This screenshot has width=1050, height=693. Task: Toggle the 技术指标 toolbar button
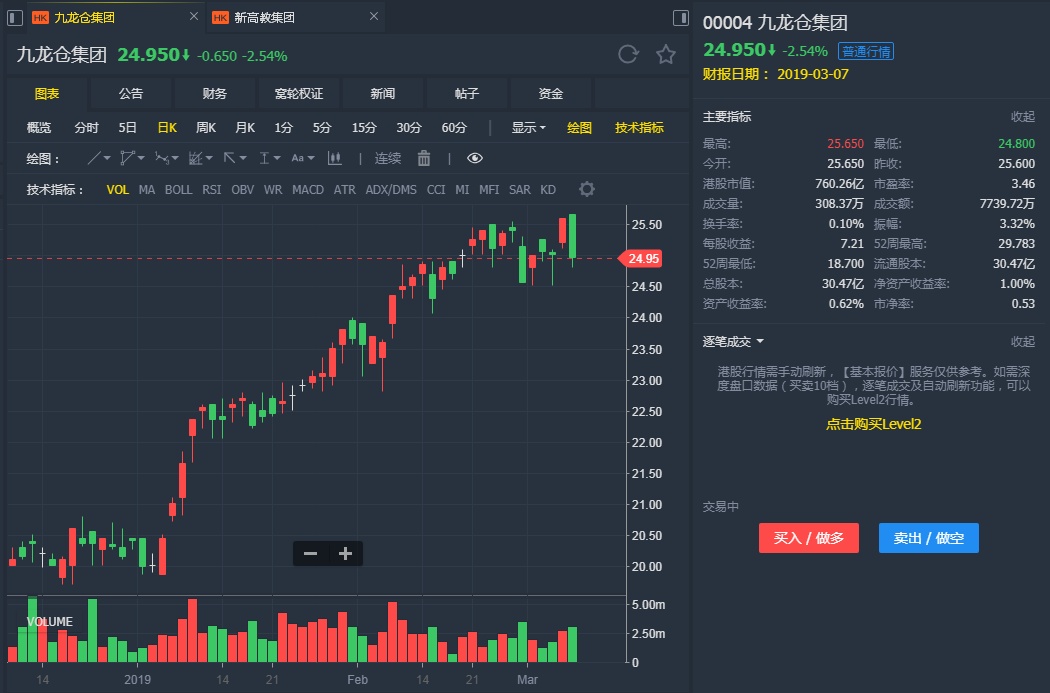click(640, 127)
